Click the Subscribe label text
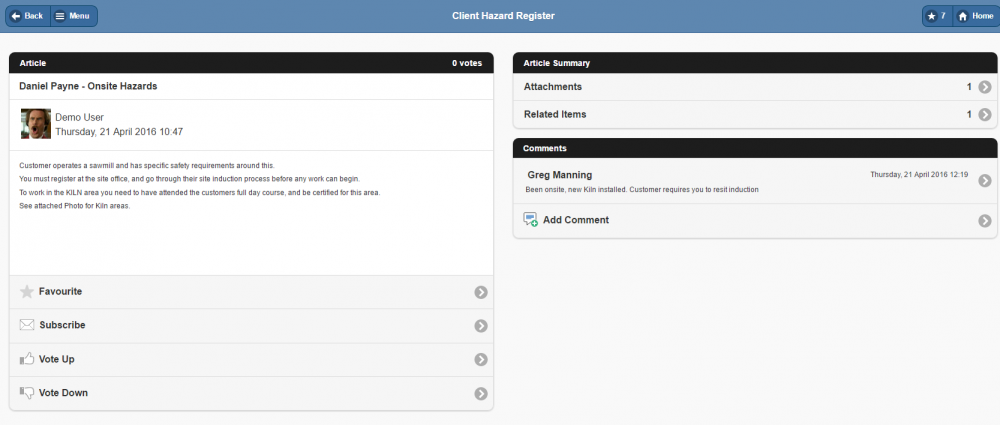 (x=62, y=325)
